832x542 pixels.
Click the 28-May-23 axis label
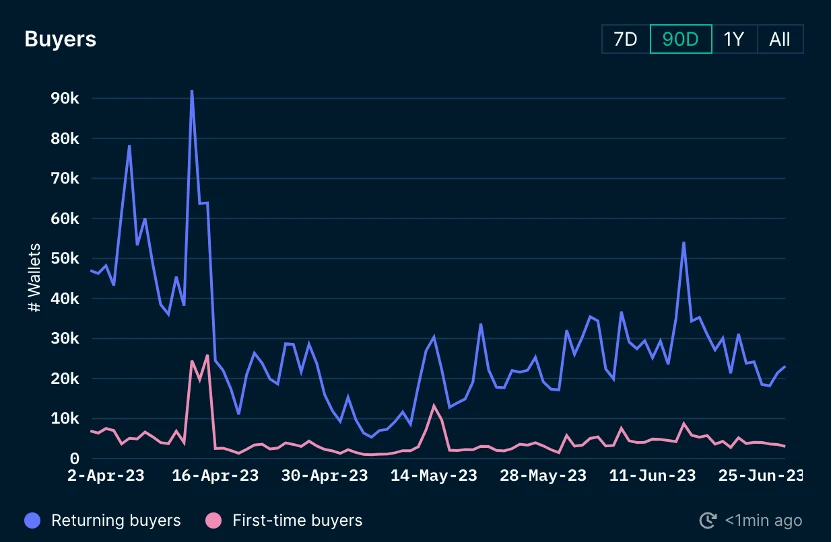coord(543,476)
